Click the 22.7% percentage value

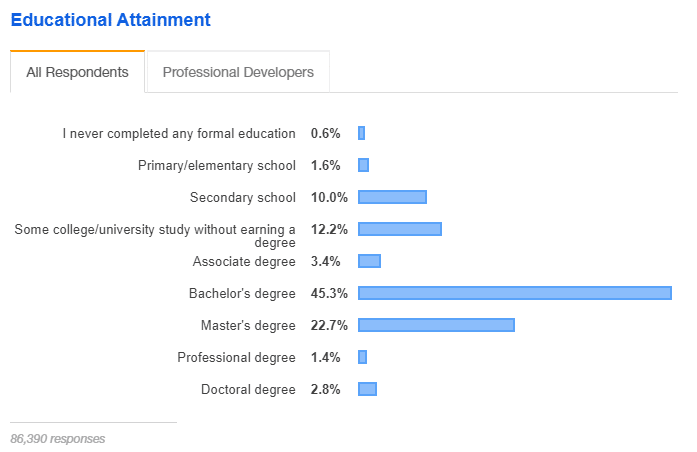(329, 325)
